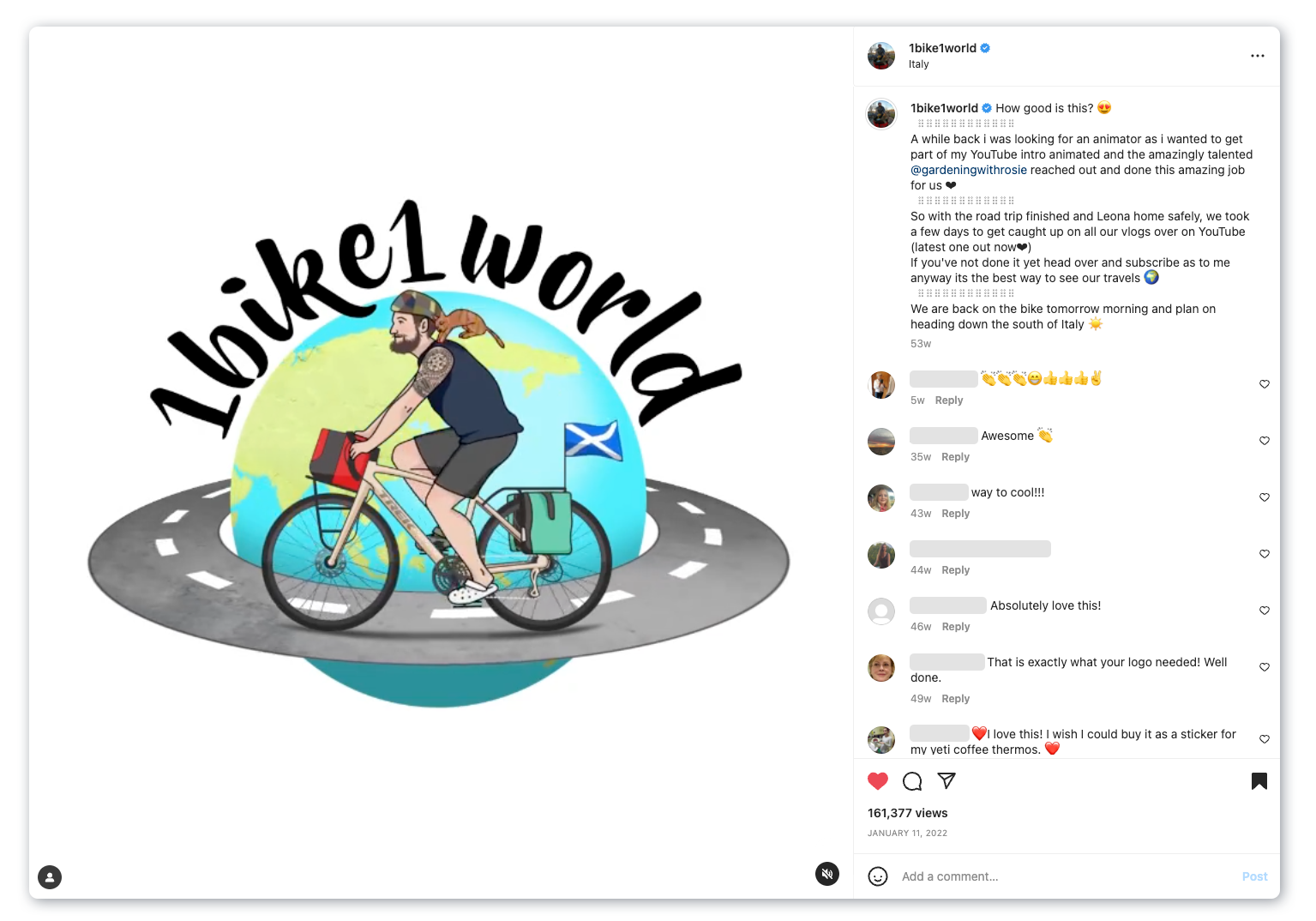The width and height of the screenshot is (1316, 921).
Task: Like the 'Awesome' comment
Action: (1265, 441)
